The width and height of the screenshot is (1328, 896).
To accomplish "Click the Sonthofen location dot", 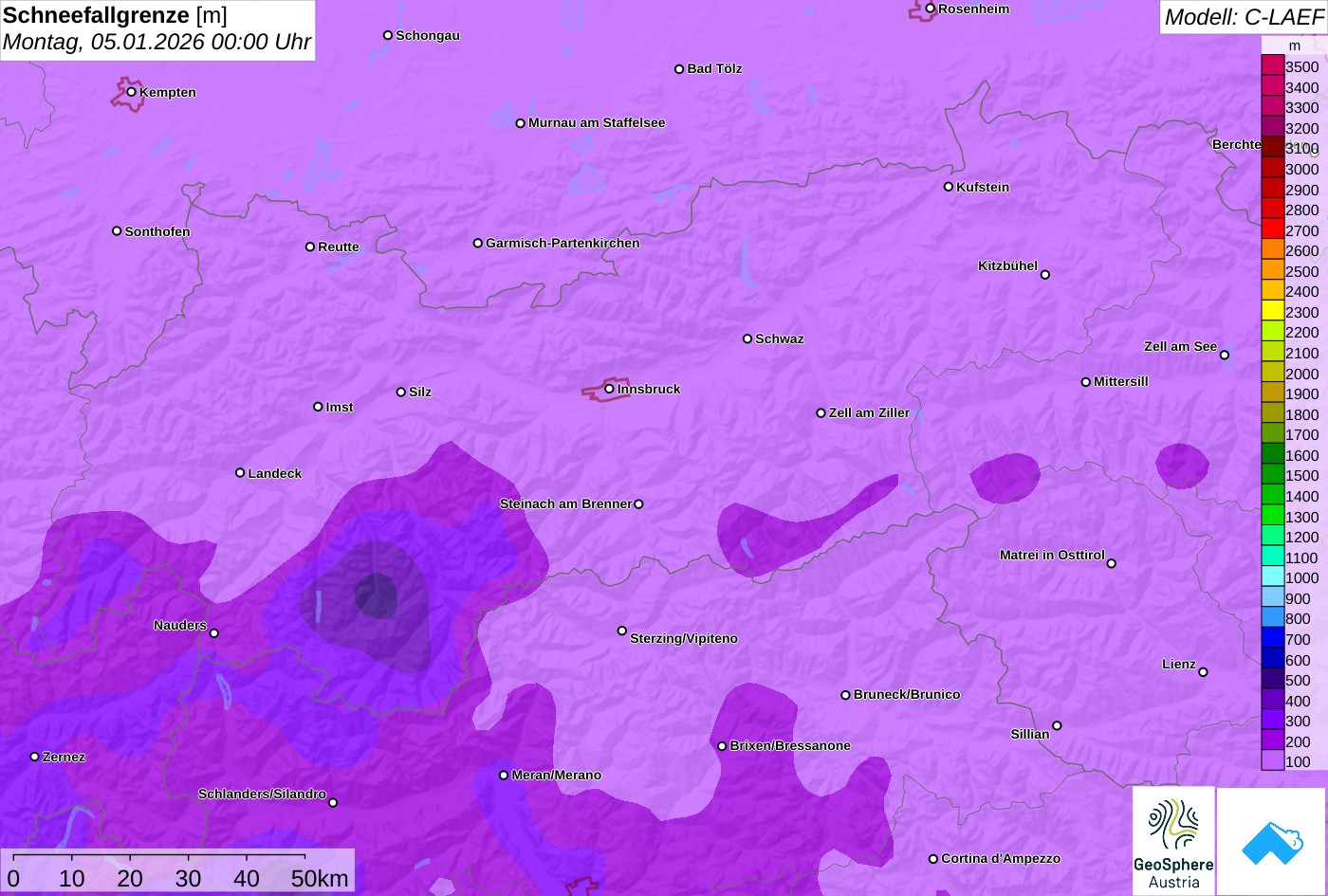I will coord(117,231).
